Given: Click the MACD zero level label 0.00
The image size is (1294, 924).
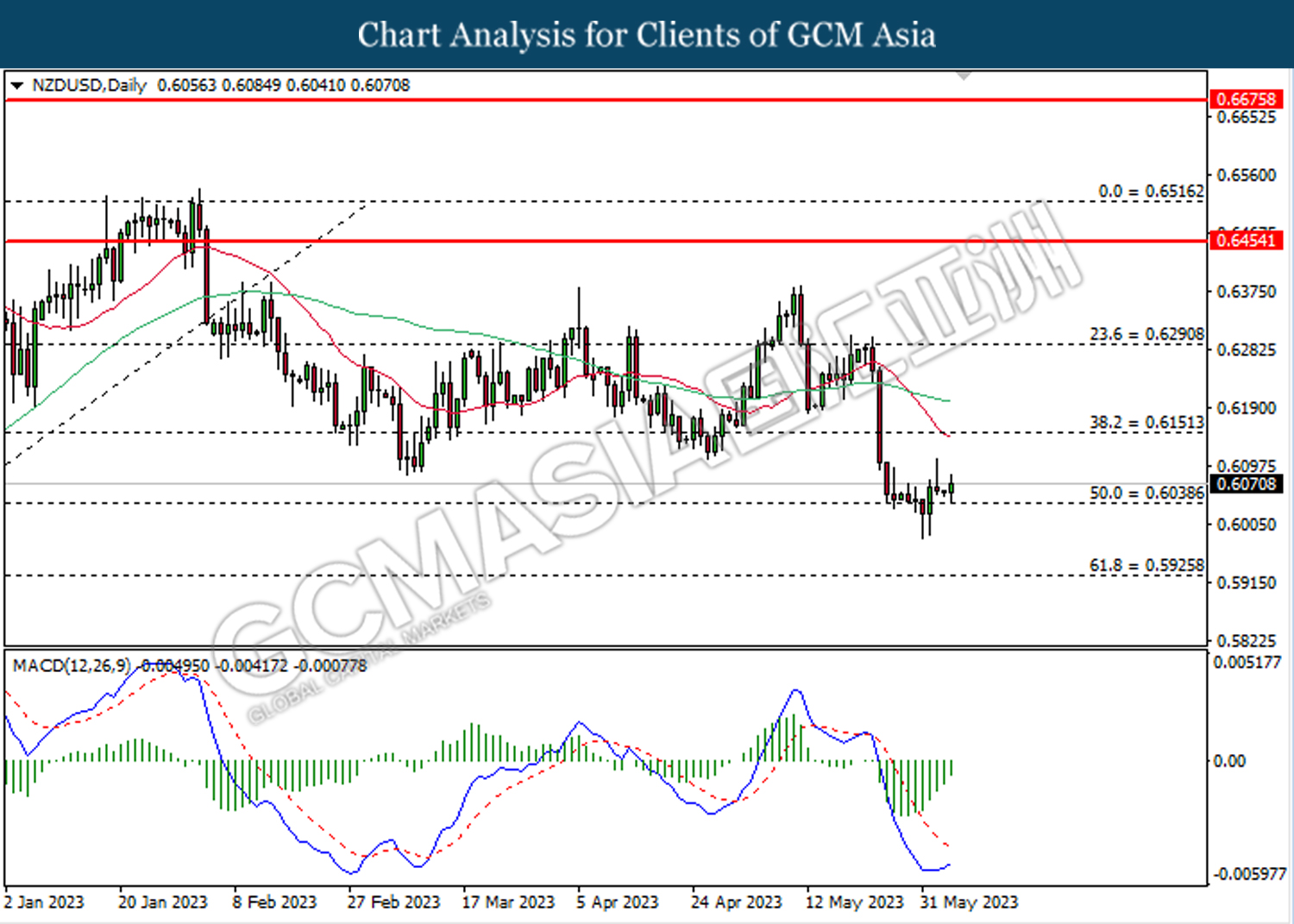Looking at the screenshot, I should pyautogui.click(x=1229, y=761).
